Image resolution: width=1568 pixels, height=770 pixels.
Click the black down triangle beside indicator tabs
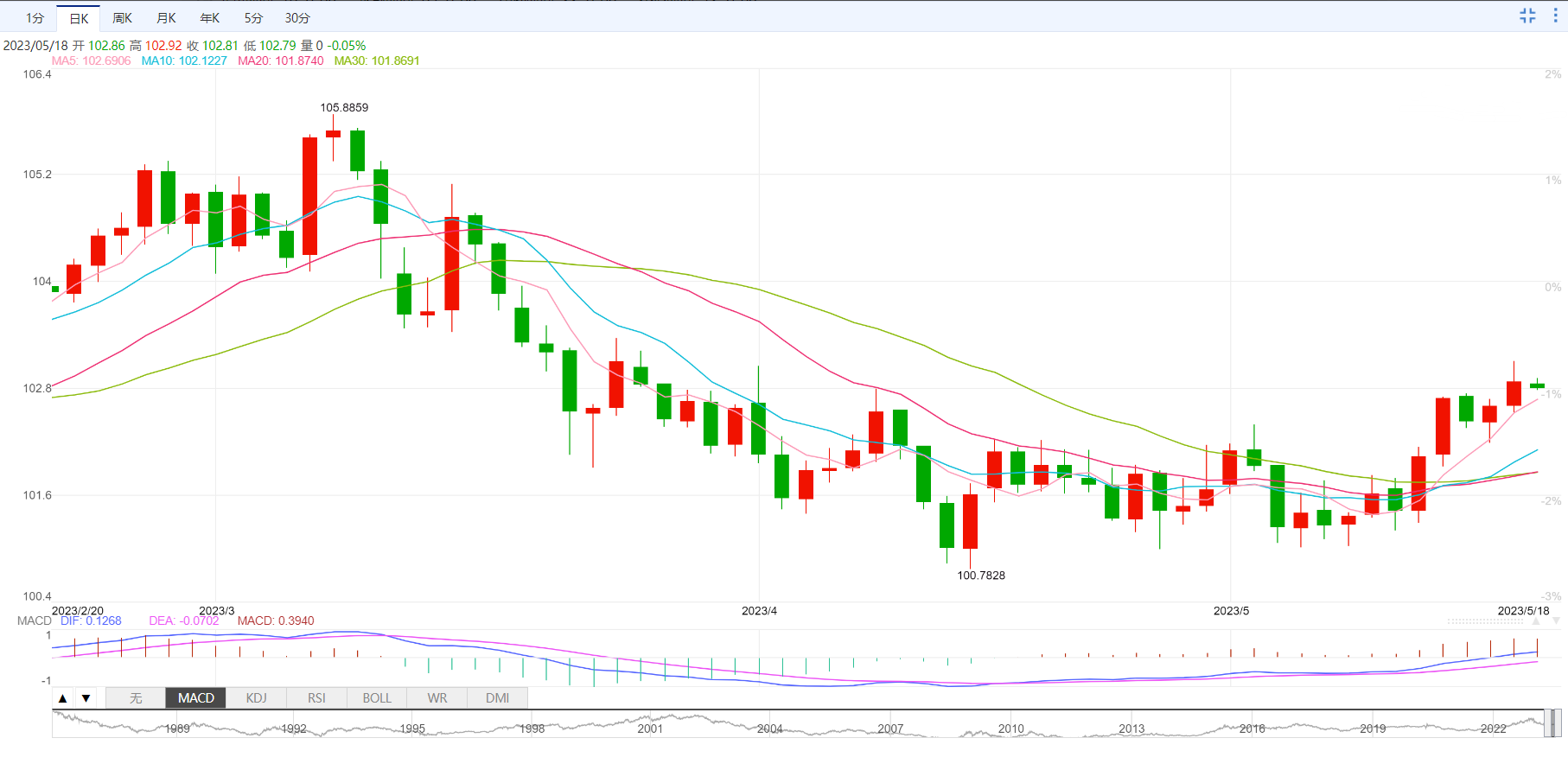[x=86, y=698]
